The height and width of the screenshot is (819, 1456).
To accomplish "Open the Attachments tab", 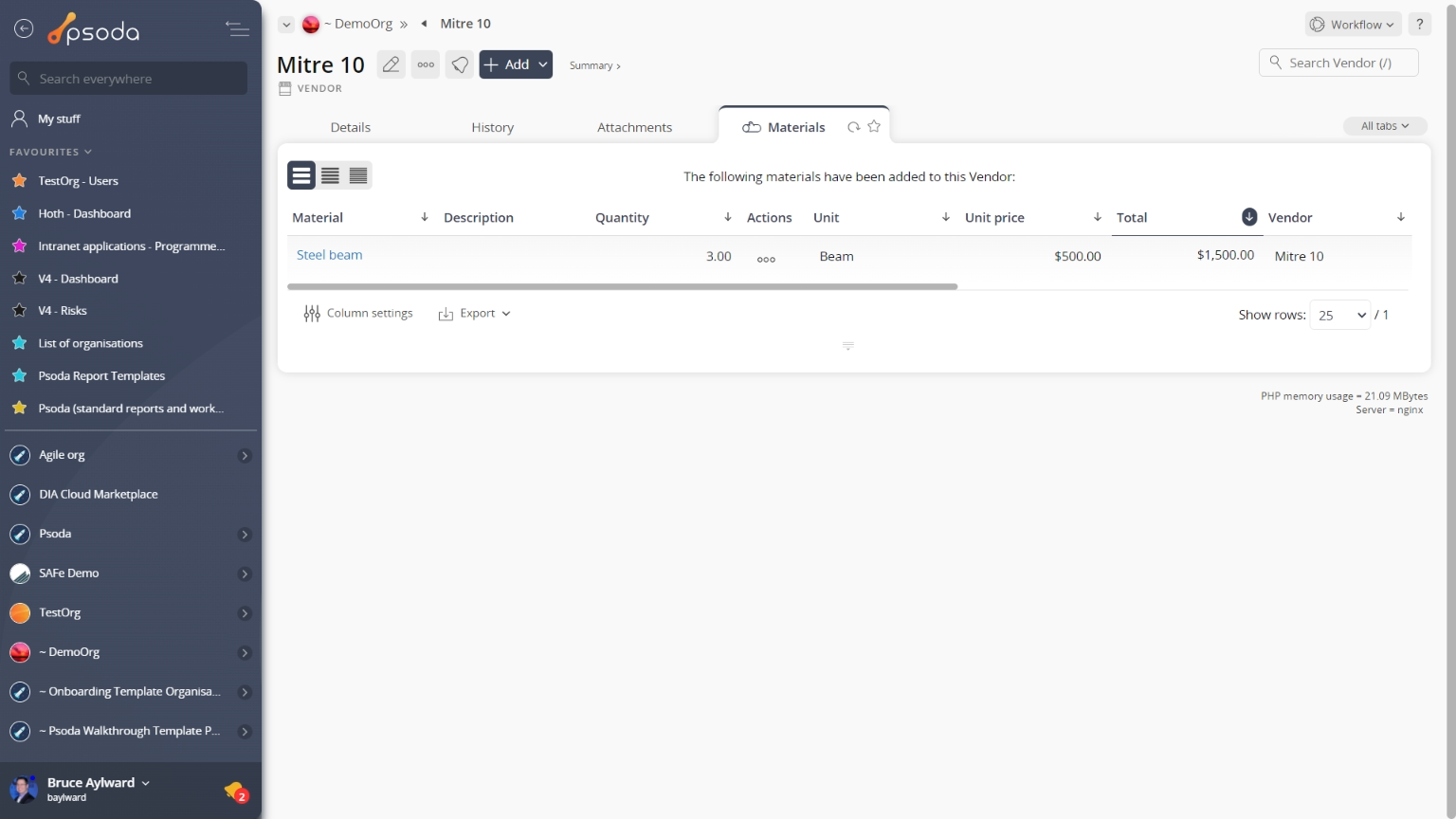I will 634,127.
